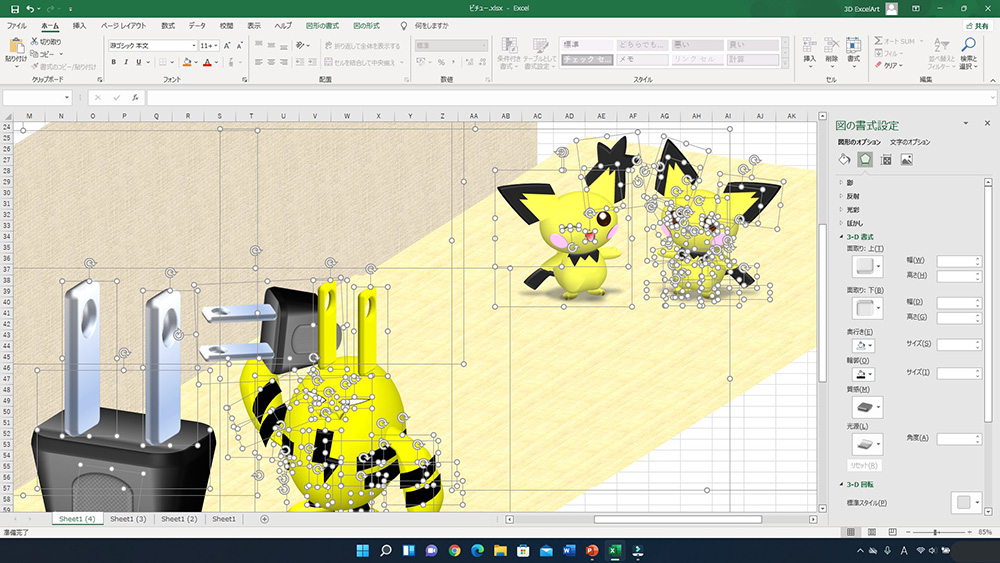Viewport: 1000px width, 563px height.
Task: Open the Picture tab icon in format pane
Action: (x=906, y=160)
